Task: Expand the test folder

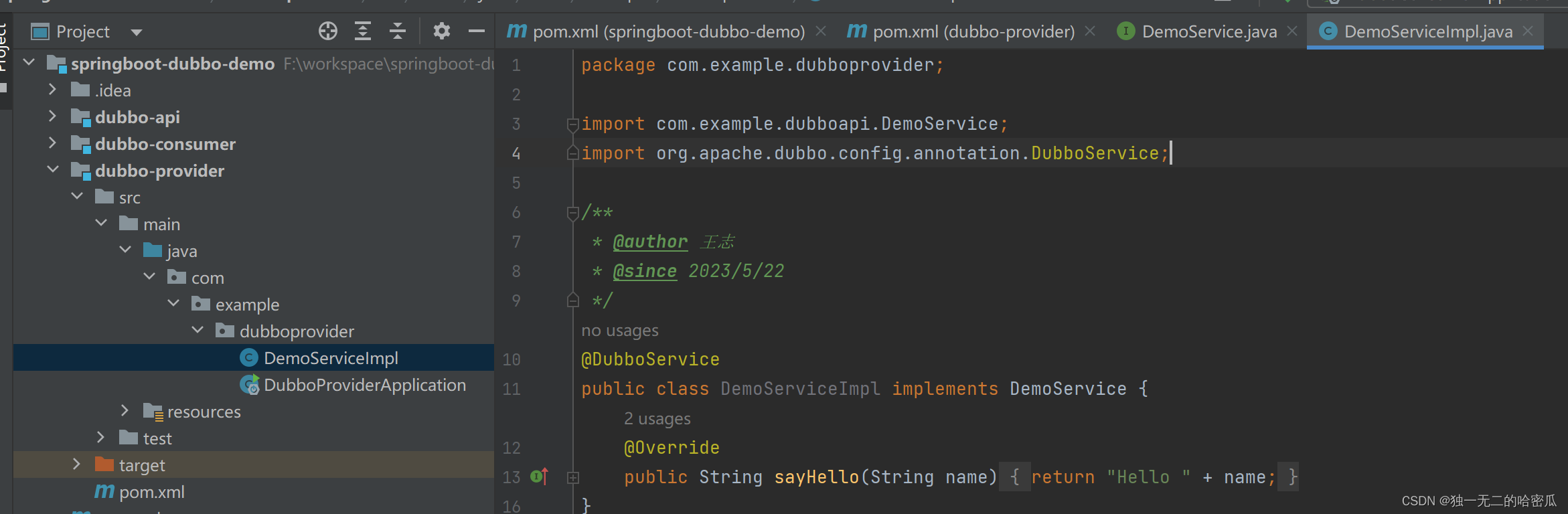Action: 101,438
